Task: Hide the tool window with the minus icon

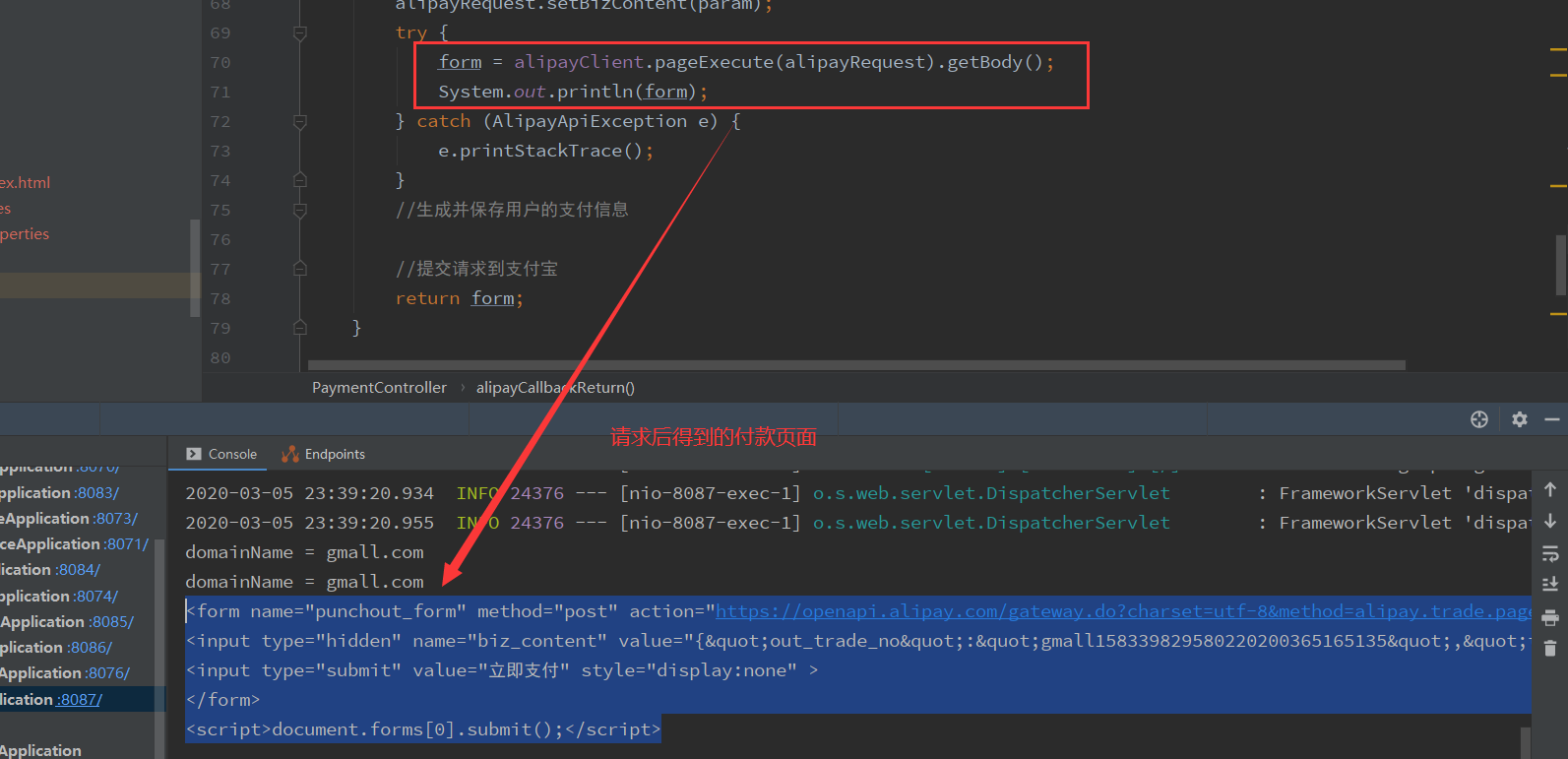Action: pyautogui.click(x=1552, y=419)
